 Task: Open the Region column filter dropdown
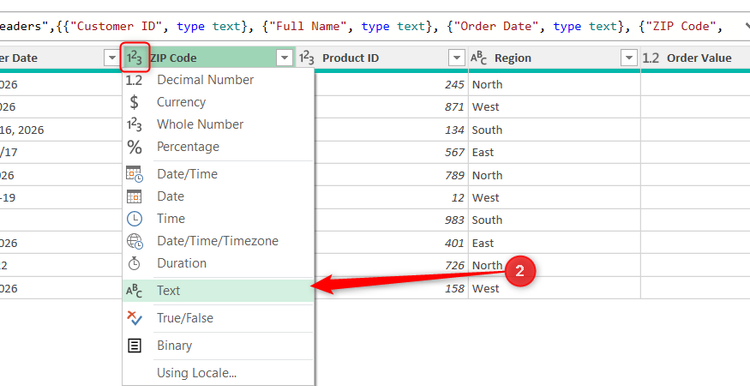pyautogui.click(x=629, y=58)
